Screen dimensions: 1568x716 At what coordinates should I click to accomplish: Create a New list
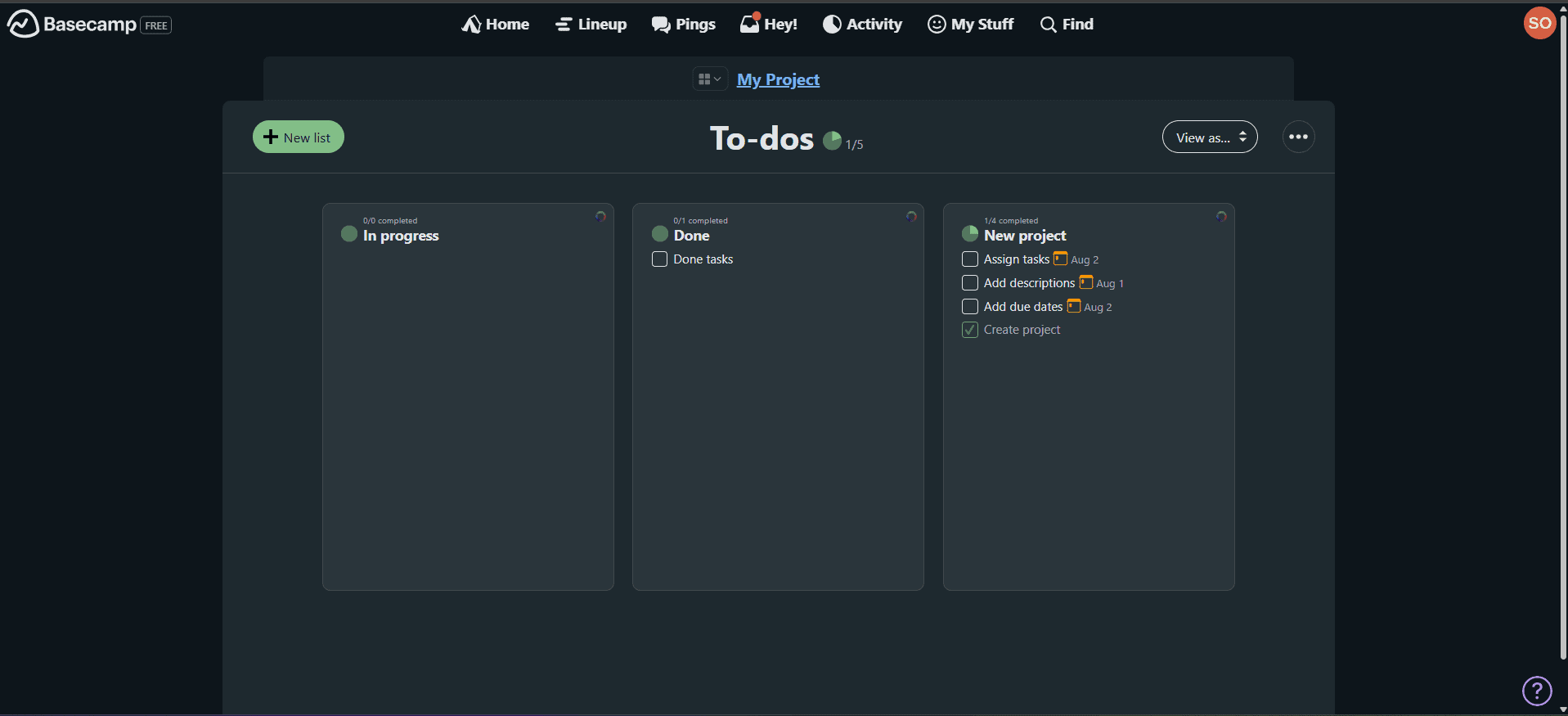(298, 137)
